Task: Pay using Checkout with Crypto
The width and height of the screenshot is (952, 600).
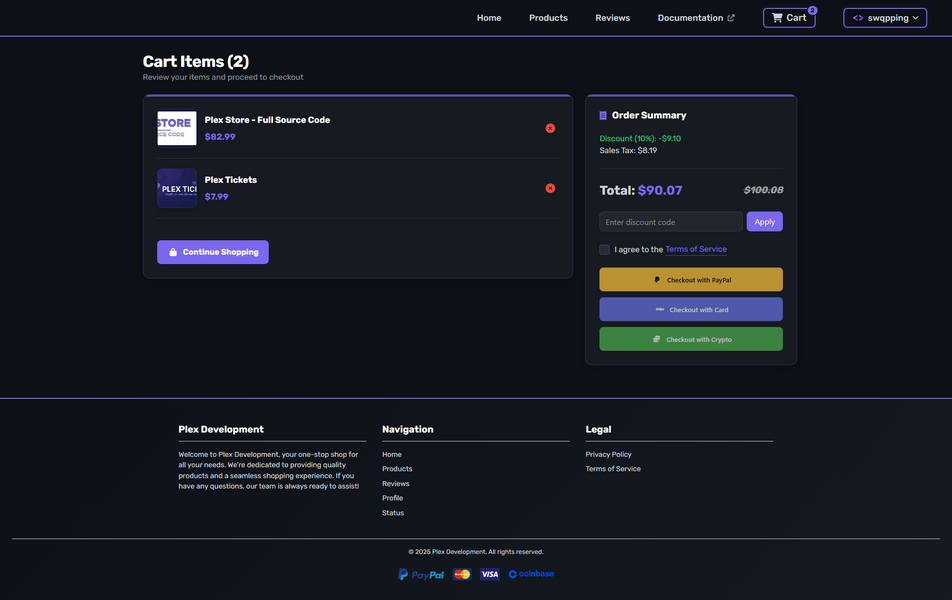Action: (691, 339)
